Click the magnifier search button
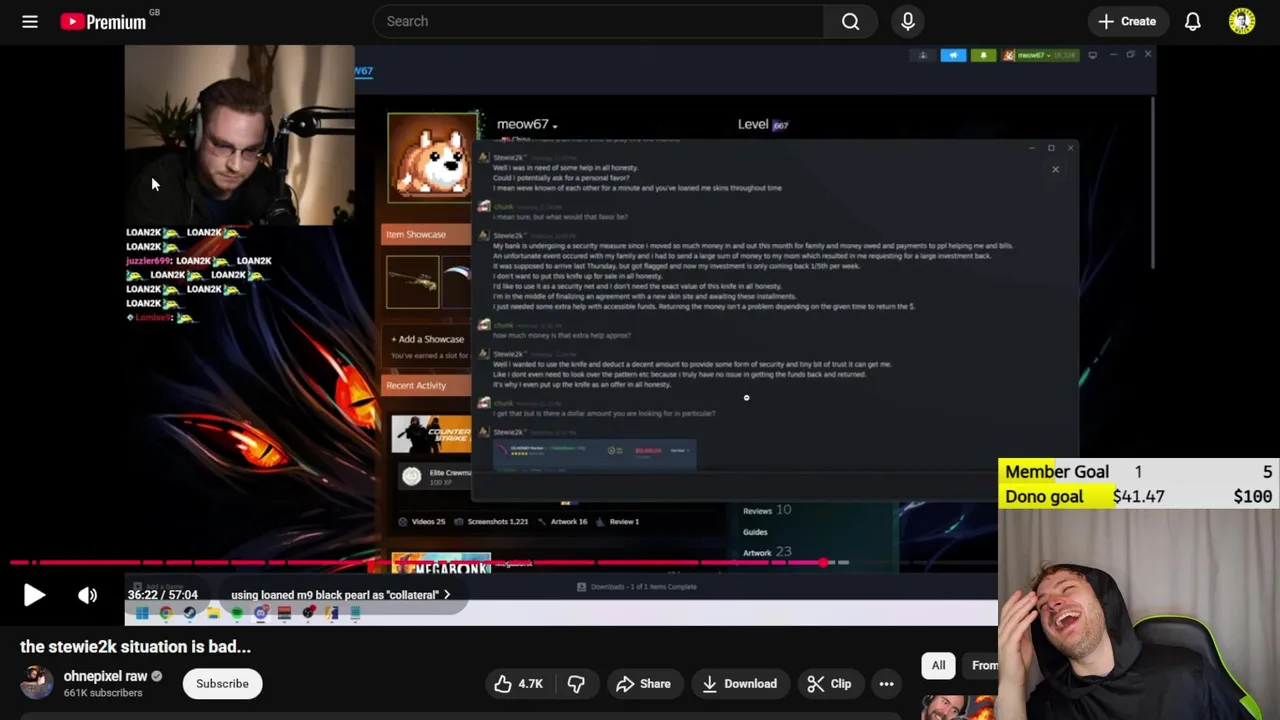1280x720 pixels. coord(851,21)
